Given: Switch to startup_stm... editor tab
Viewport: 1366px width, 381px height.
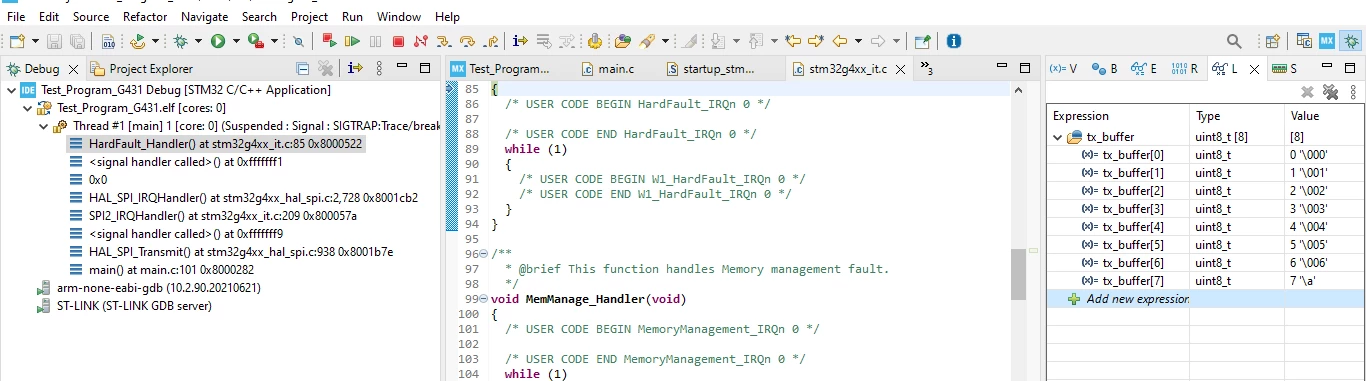Looking at the screenshot, I should [709, 69].
